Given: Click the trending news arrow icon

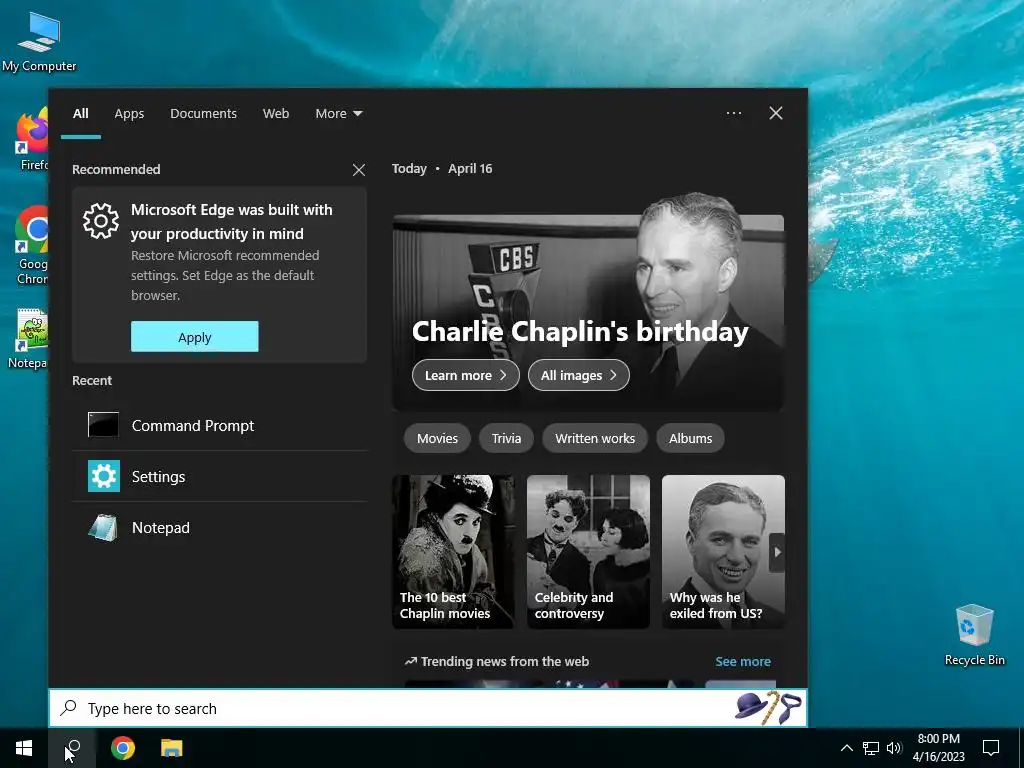Looking at the screenshot, I should pos(410,662).
